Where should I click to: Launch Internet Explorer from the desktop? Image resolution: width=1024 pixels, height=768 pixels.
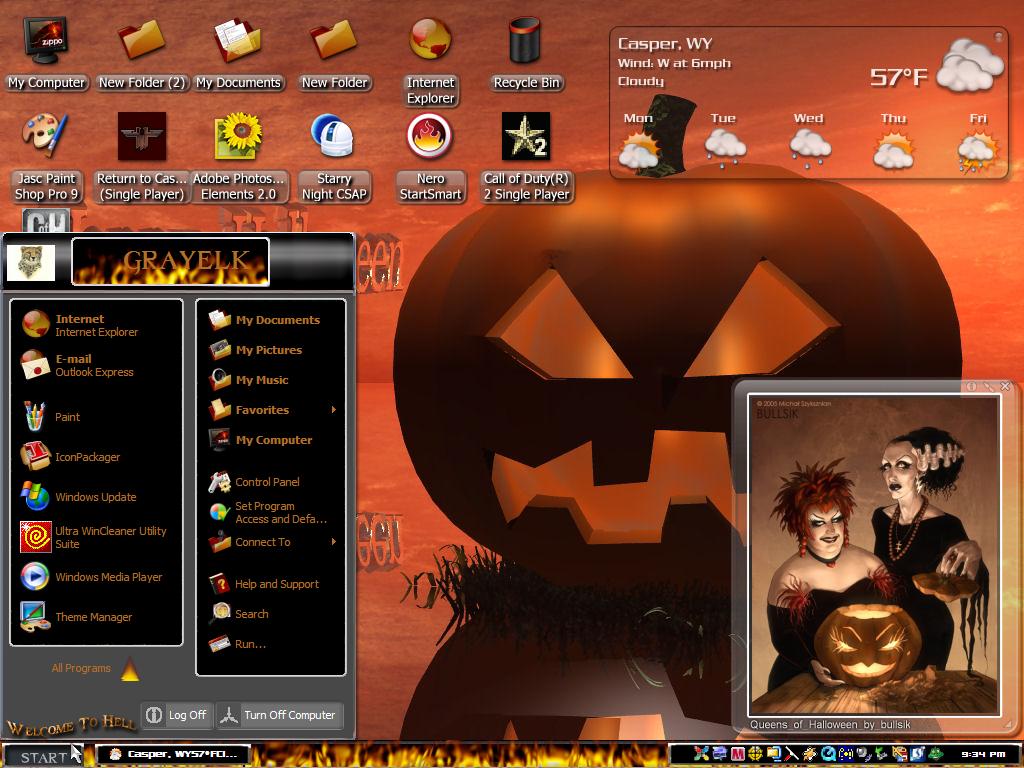(430, 60)
